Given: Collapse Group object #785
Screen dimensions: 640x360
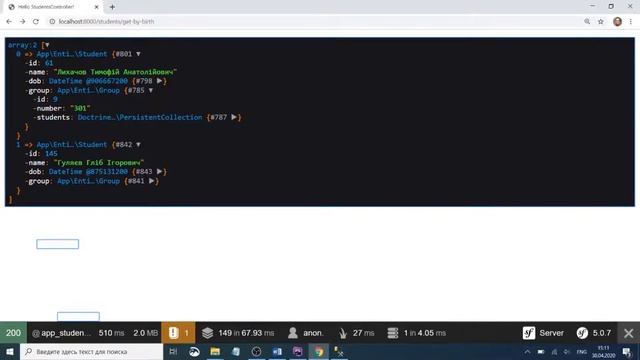Looking at the screenshot, I should pyautogui.click(x=151, y=90).
